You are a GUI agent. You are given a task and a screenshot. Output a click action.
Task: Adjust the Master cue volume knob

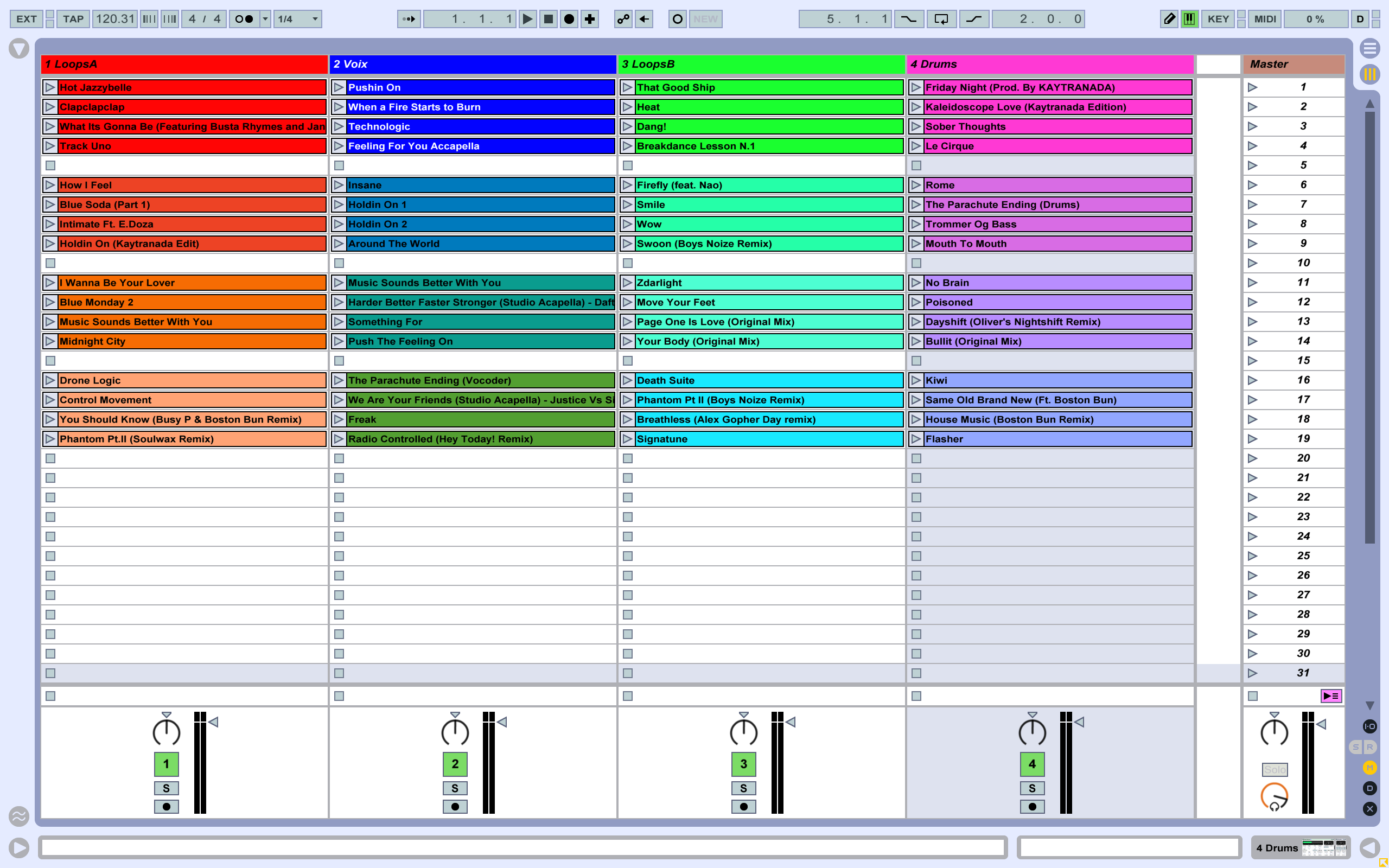coord(1274,796)
